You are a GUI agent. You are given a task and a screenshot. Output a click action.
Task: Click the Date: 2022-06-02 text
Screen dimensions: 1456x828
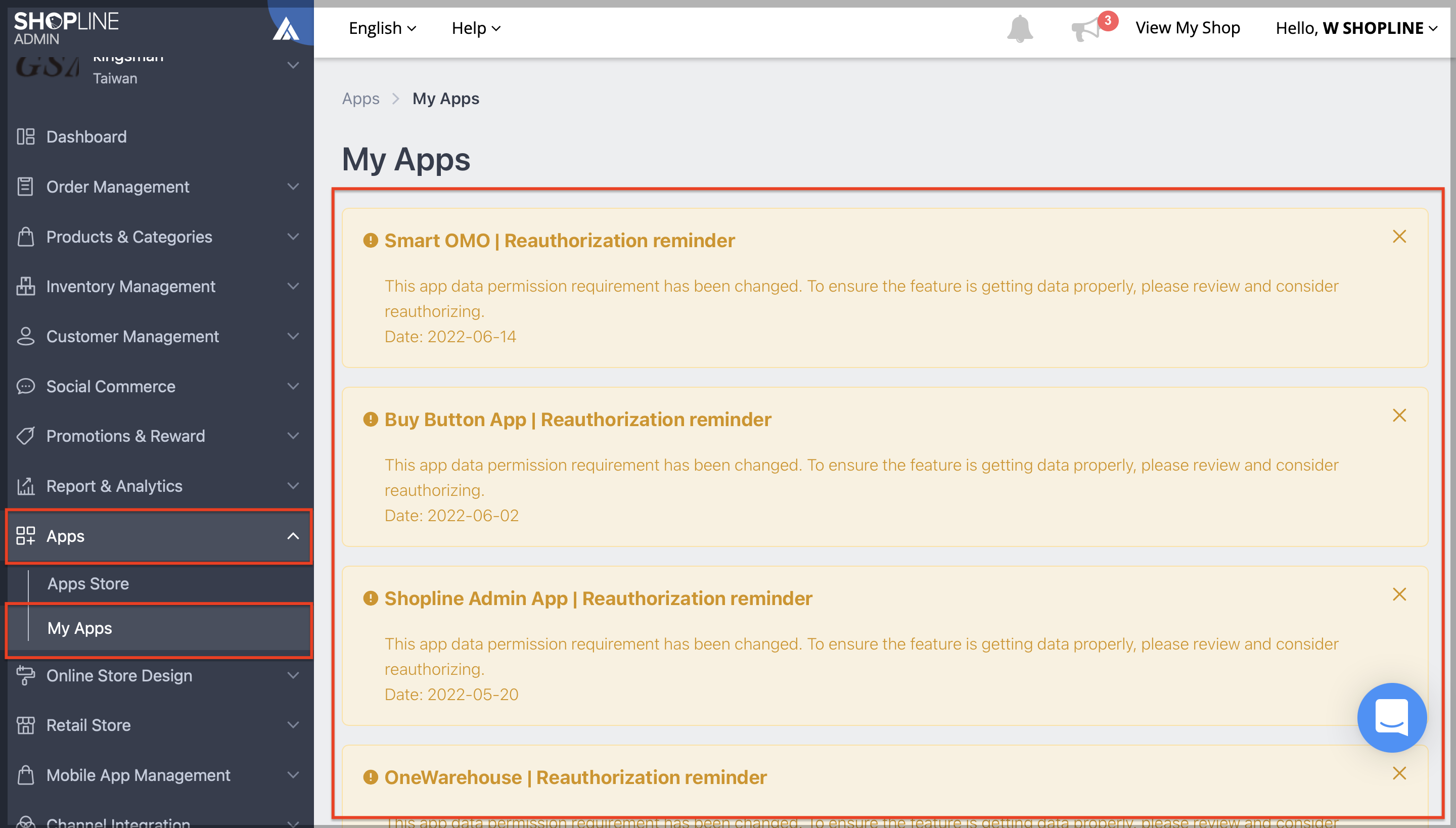pos(451,515)
